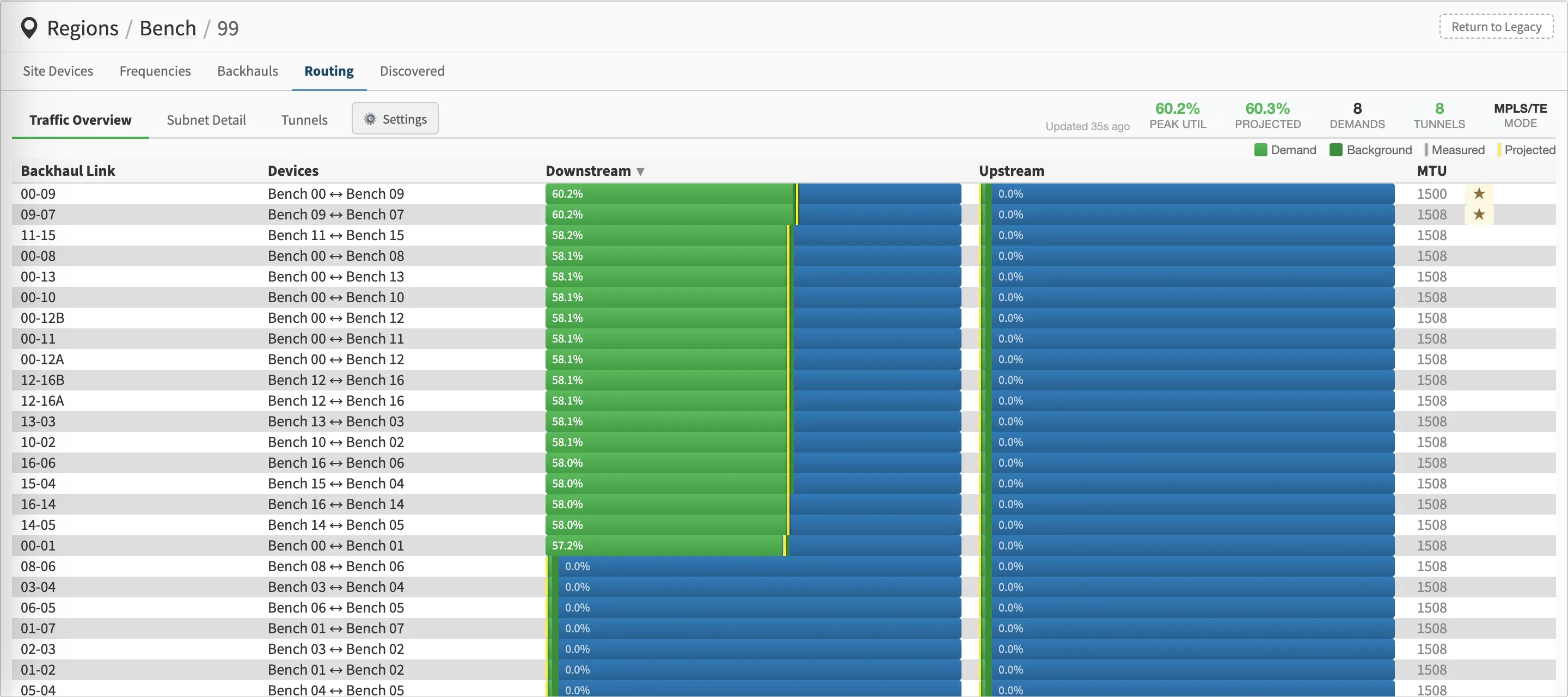Sort by the MTU column header
Image resolution: width=1568 pixels, height=697 pixels.
[x=1431, y=171]
